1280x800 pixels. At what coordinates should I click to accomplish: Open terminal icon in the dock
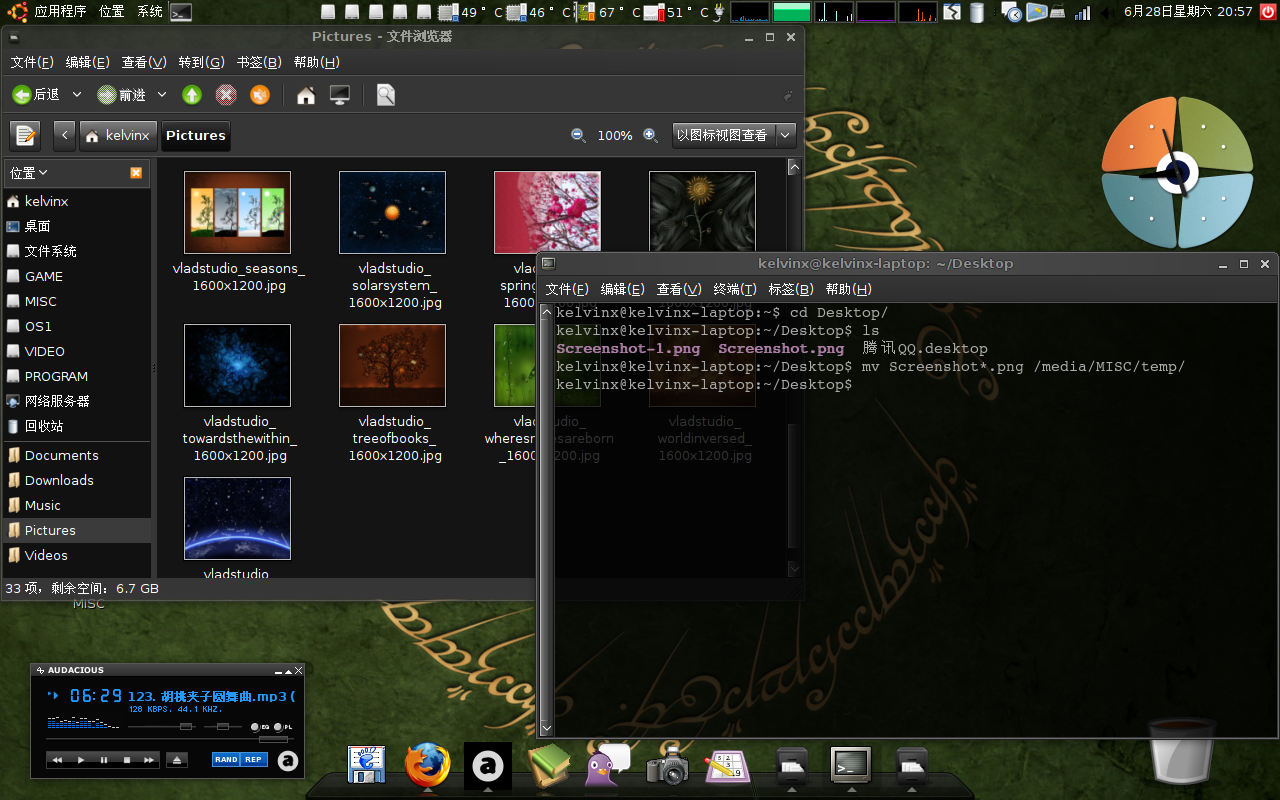click(x=851, y=766)
